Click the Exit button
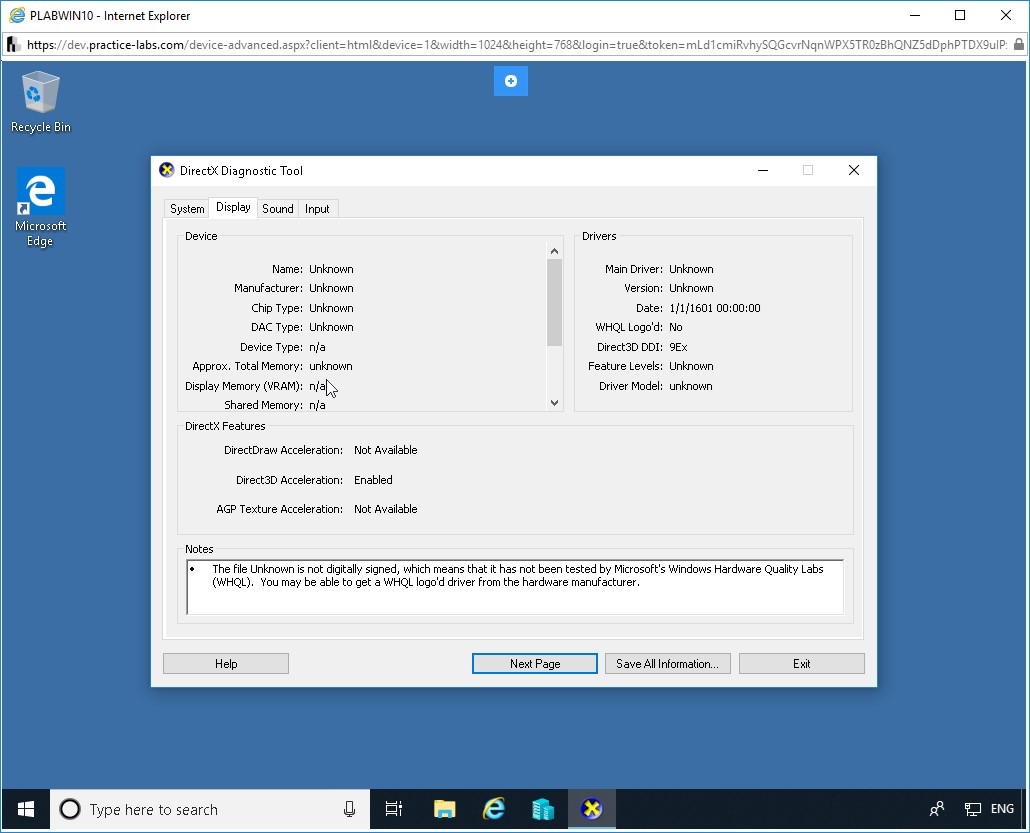1030x833 pixels. (801, 664)
